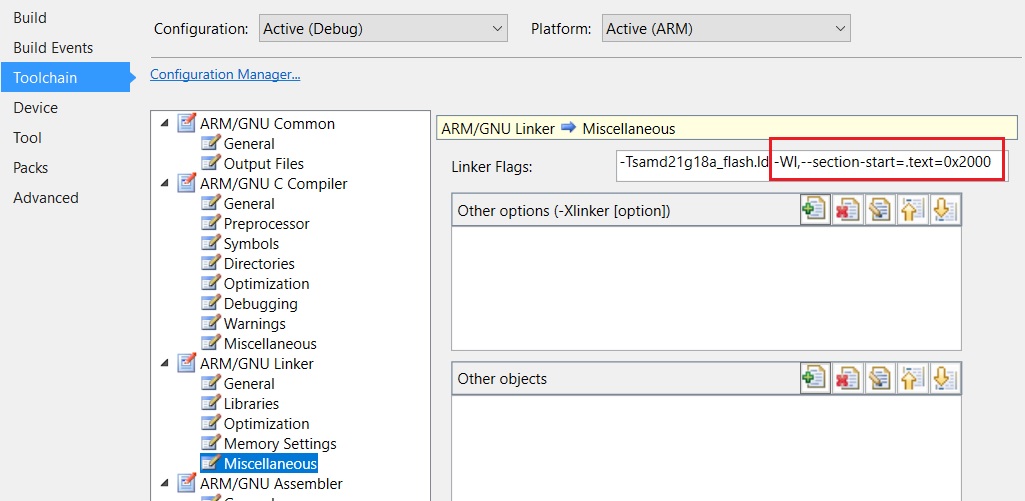The width and height of the screenshot is (1025, 501).
Task: Select General under ARM/GNU C Compiler
Action: click(x=249, y=203)
